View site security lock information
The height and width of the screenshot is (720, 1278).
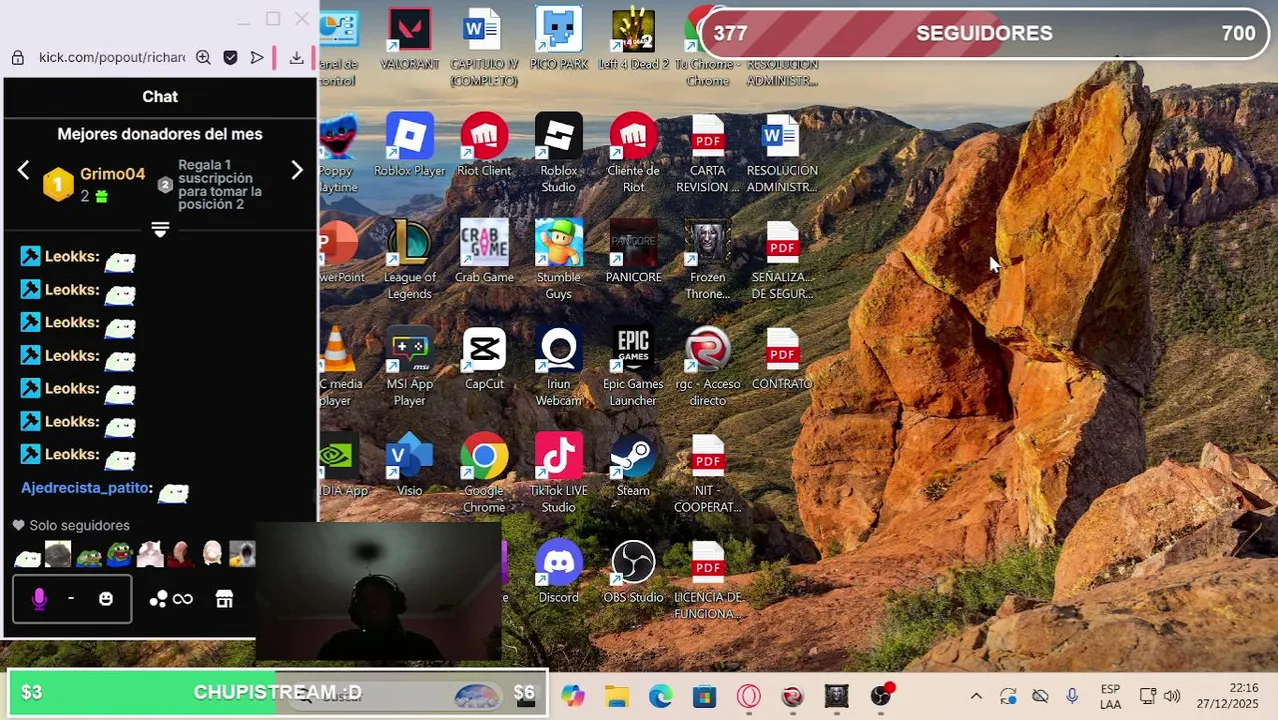tap(17, 57)
